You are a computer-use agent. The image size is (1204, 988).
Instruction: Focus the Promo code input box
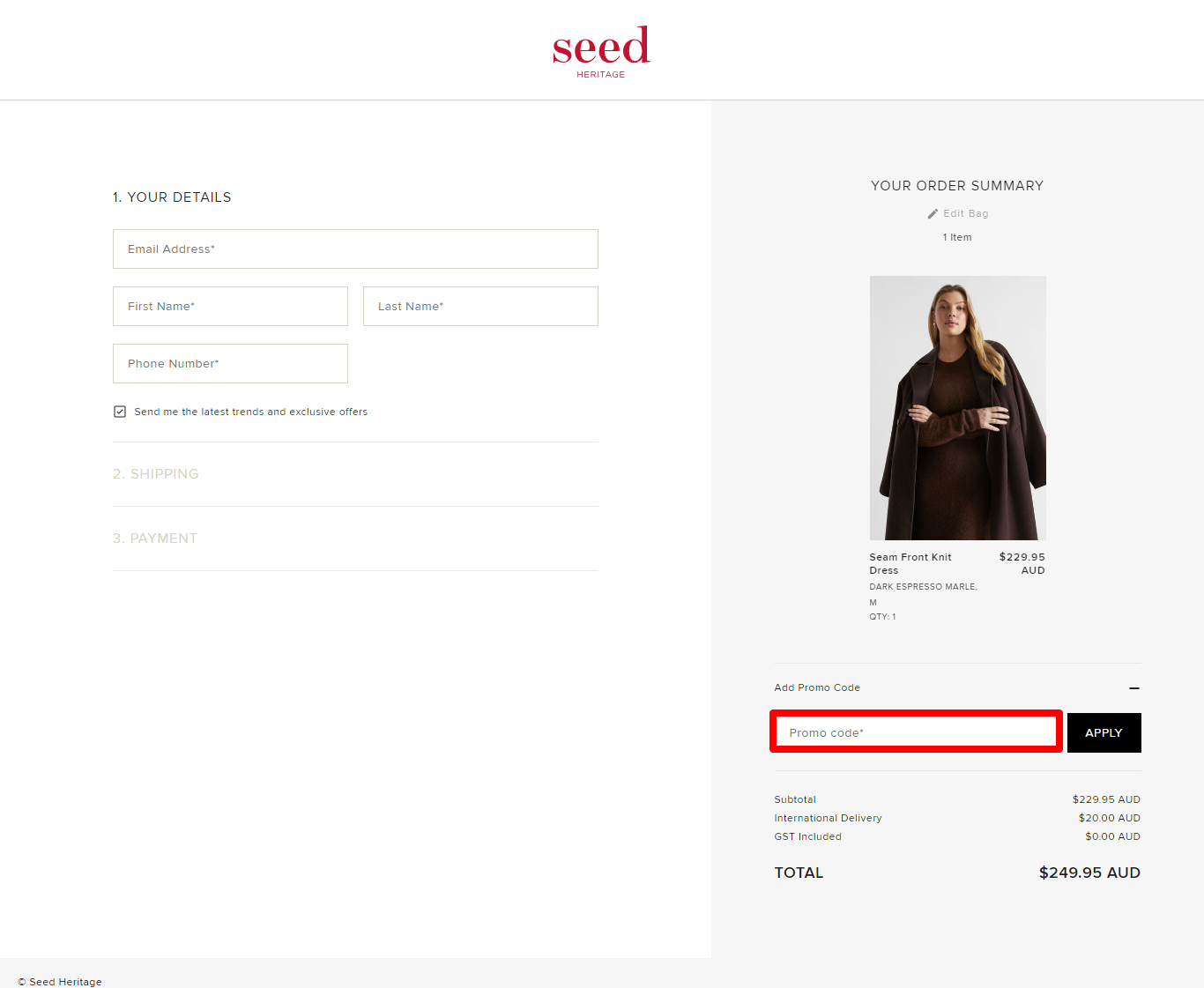[x=916, y=732]
